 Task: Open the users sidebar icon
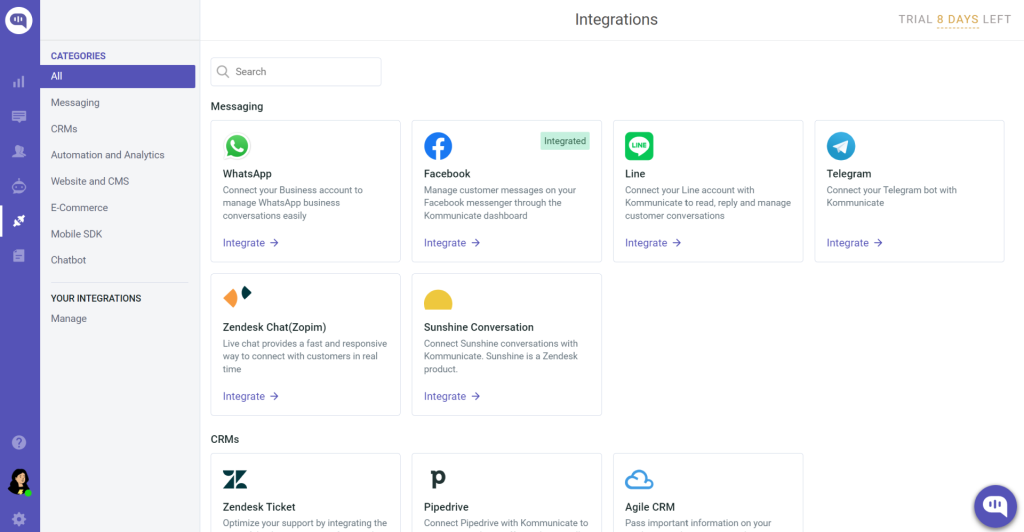coord(19,151)
